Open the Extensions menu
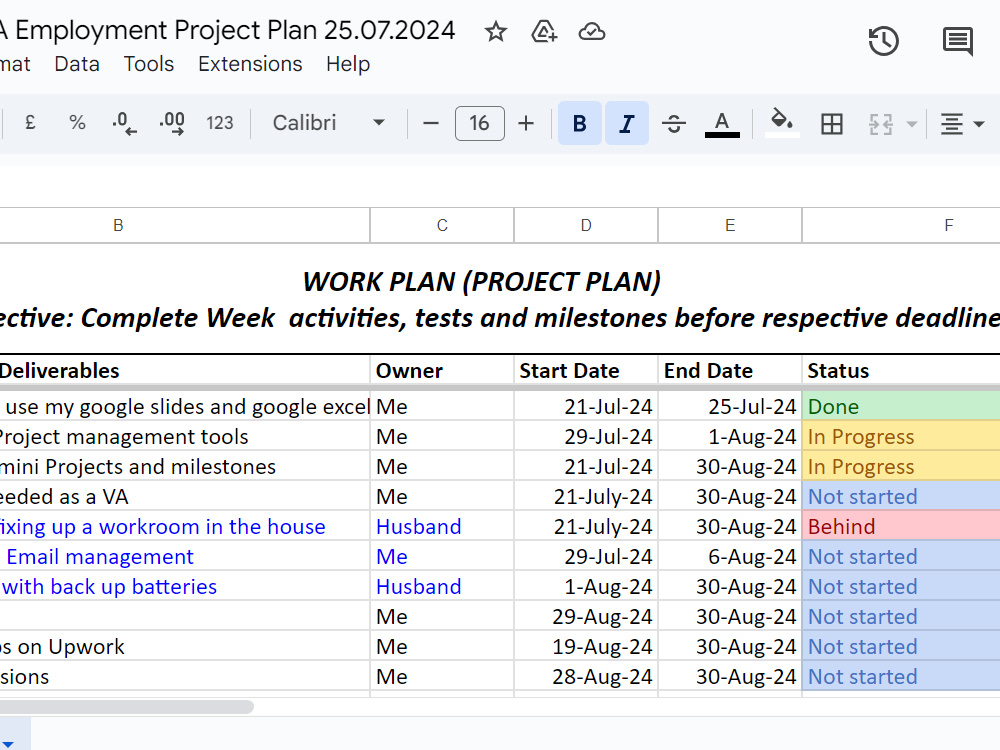 pos(250,64)
